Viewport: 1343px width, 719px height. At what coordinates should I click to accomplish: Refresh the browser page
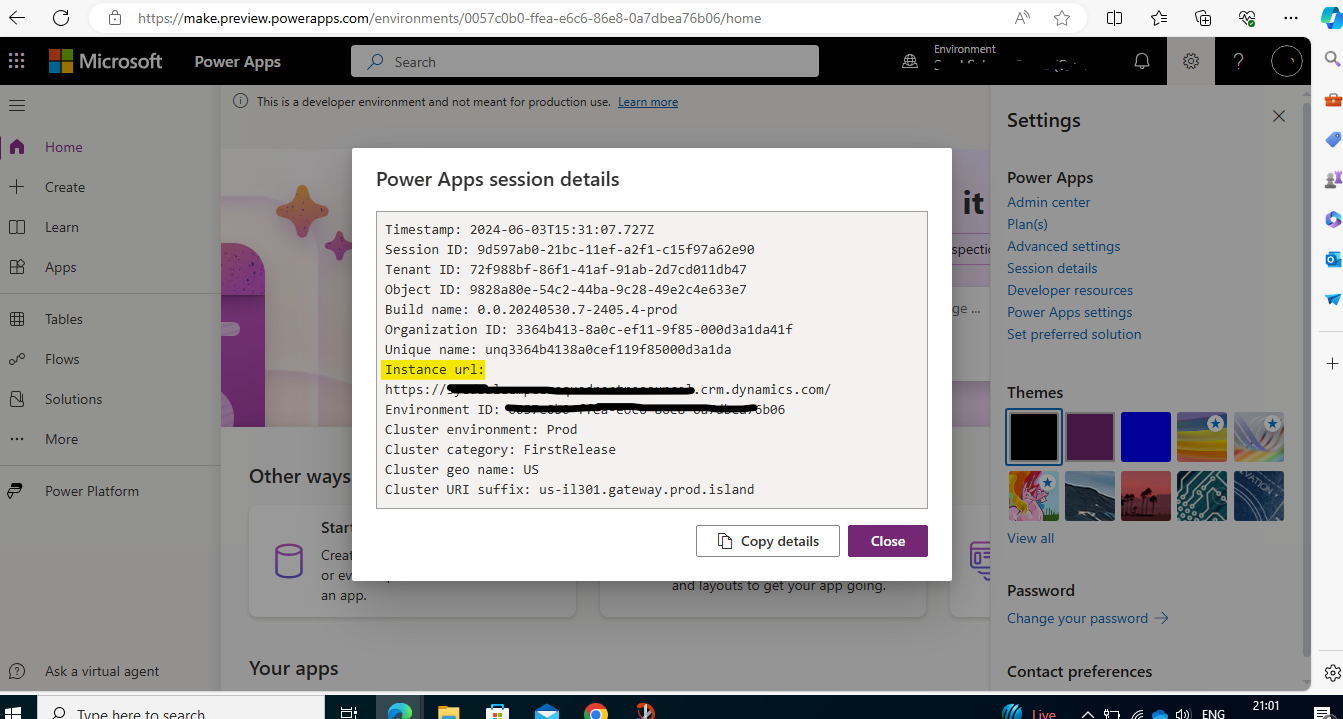(61, 18)
